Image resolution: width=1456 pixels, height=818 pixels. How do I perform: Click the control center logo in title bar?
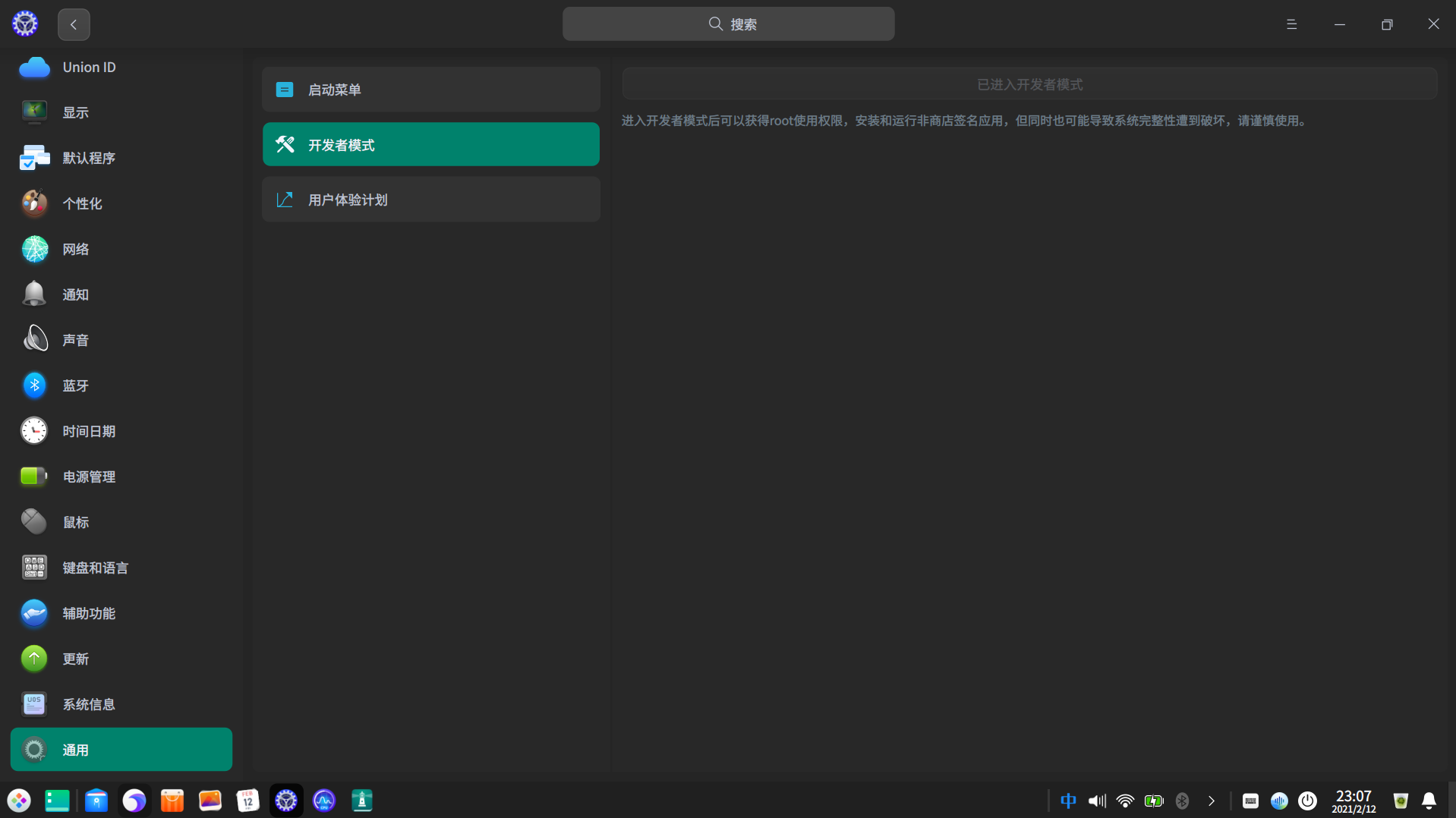click(x=25, y=24)
